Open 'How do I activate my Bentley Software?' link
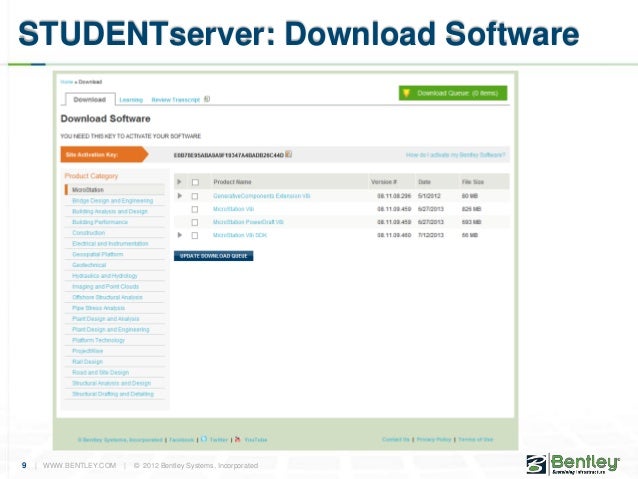 pos(455,155)
